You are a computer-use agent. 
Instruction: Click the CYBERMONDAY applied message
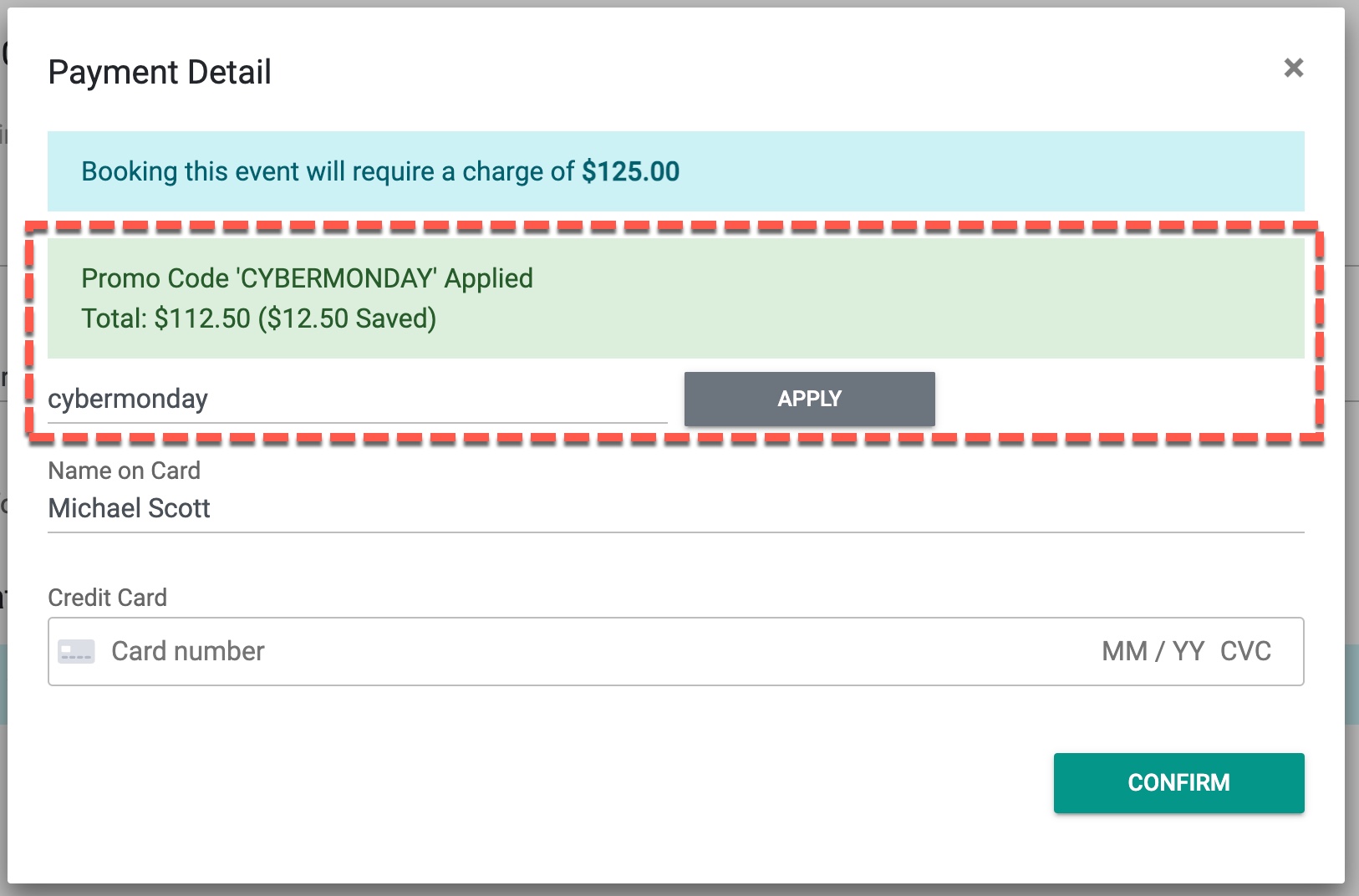[x=306, y=278]
